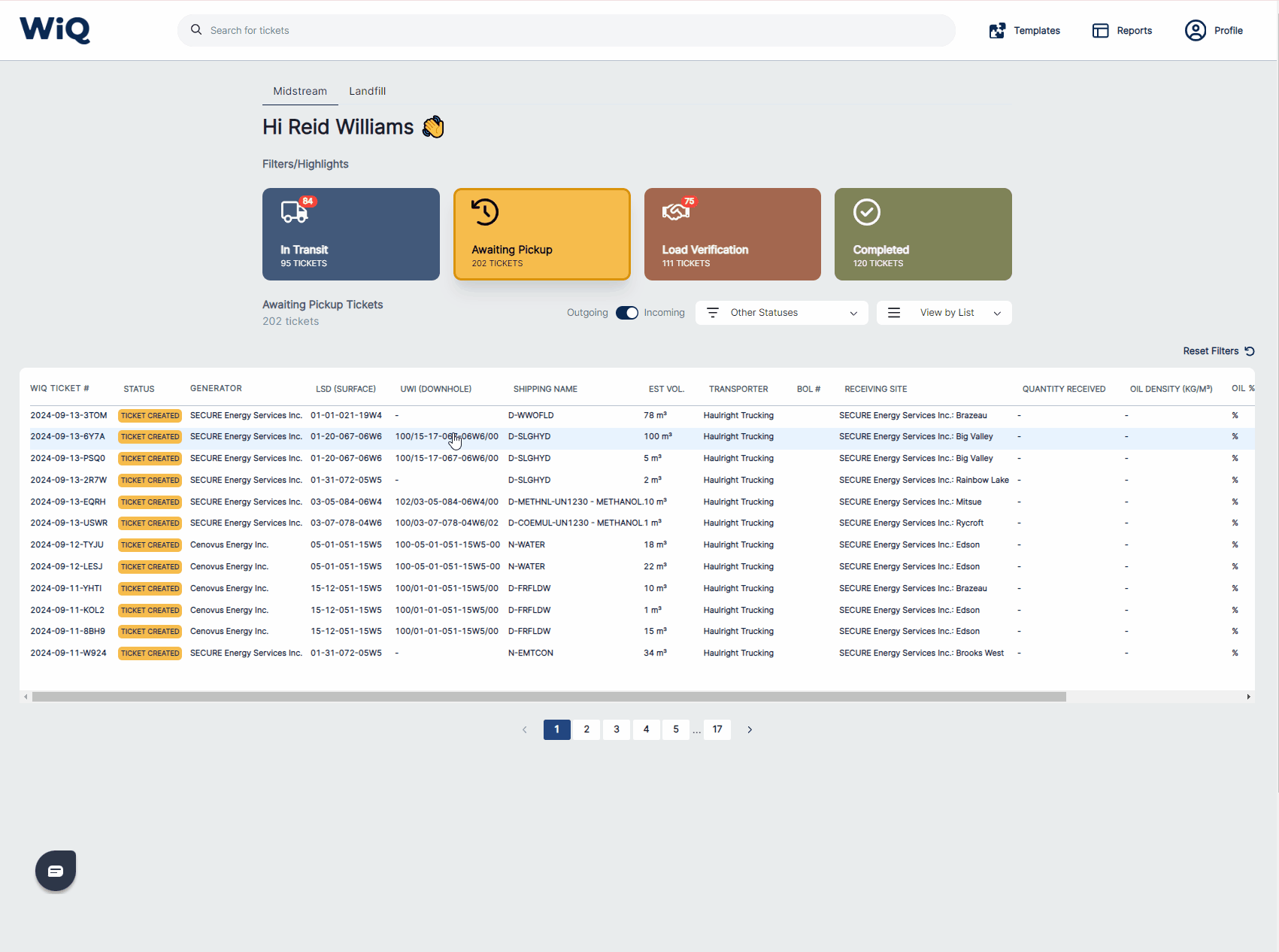Open the Other Statuses dropdown
Screen dimensions: 1279x952
point(782,313)
